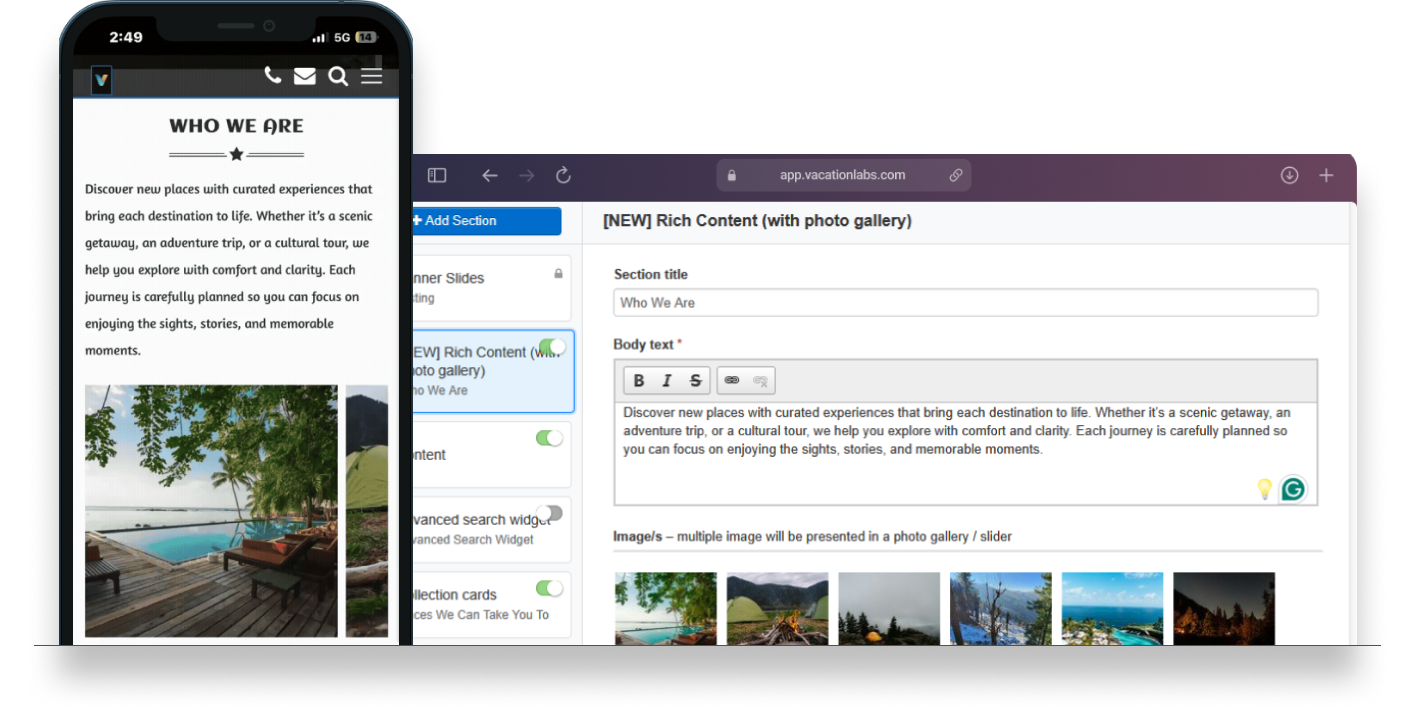Screen dimensions: 1415x711
Task: Go back in browser history
Action: click(x=489, y=175)
